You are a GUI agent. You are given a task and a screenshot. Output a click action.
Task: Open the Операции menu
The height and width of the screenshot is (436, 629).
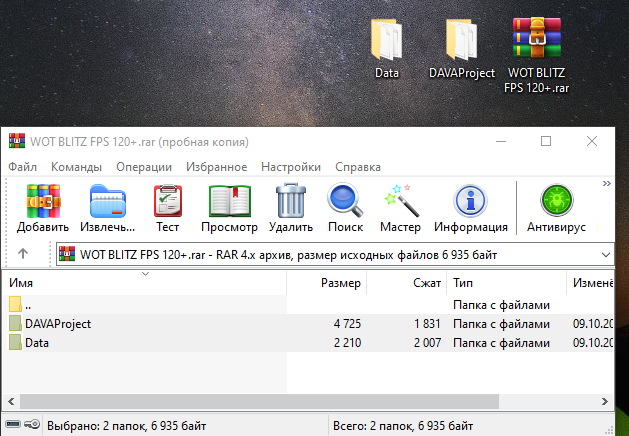pyautogui.click(x=144, y=167)
